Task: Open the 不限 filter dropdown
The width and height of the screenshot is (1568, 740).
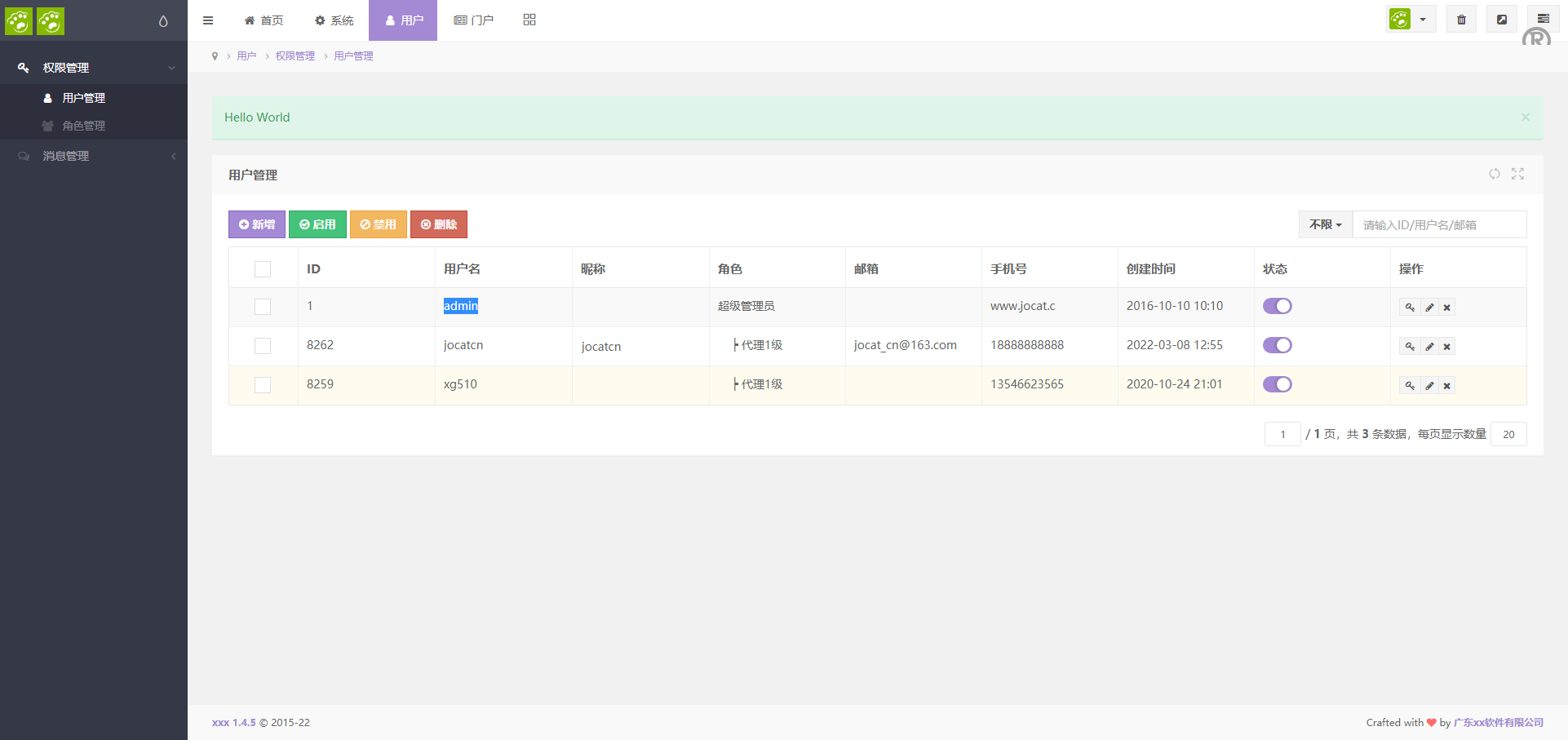Action: [1325, 224]
